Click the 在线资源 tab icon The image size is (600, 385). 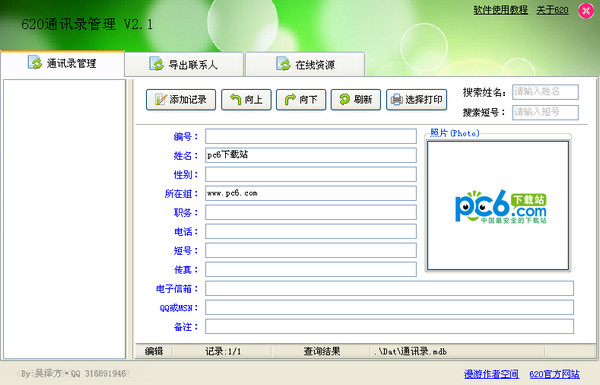pos(283,64)
